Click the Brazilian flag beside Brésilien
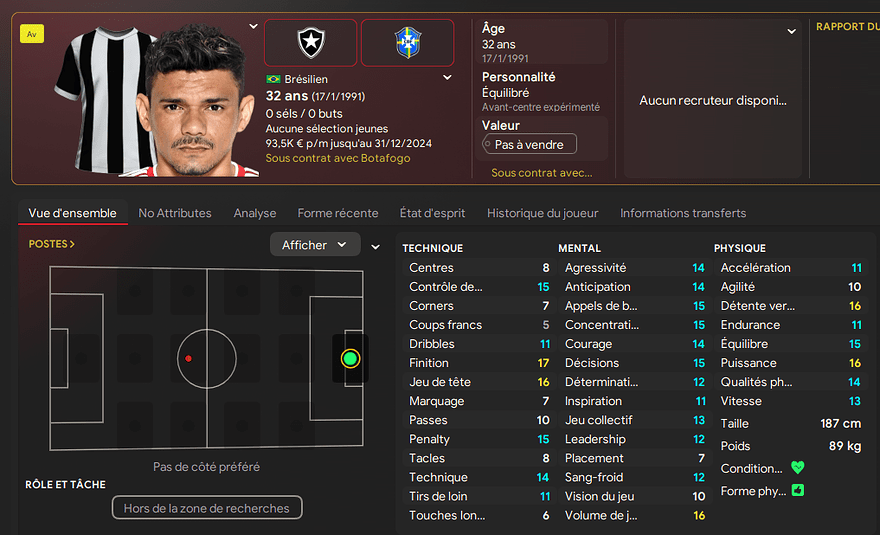The width and height of the screenshot is (880, 535). [273, 79]
